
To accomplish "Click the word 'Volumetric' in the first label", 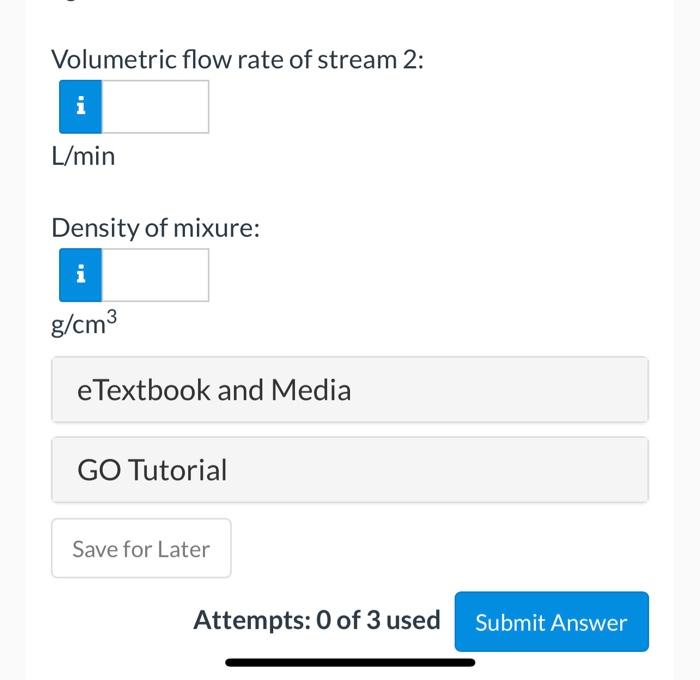I will [x=114, y=60].
